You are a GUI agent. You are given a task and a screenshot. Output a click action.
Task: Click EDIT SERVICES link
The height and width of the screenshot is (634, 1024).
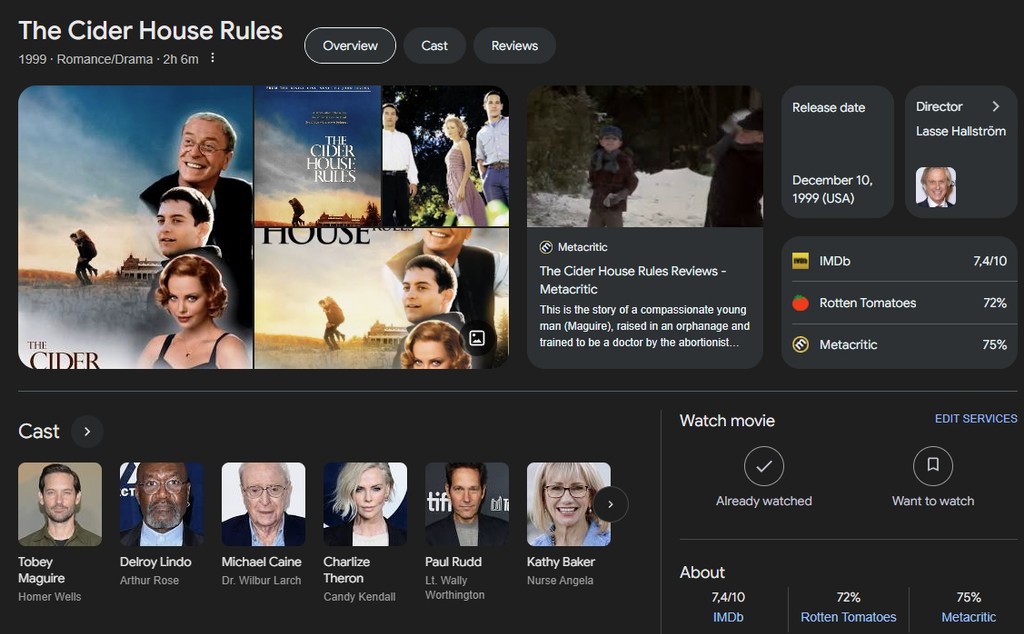976,419
